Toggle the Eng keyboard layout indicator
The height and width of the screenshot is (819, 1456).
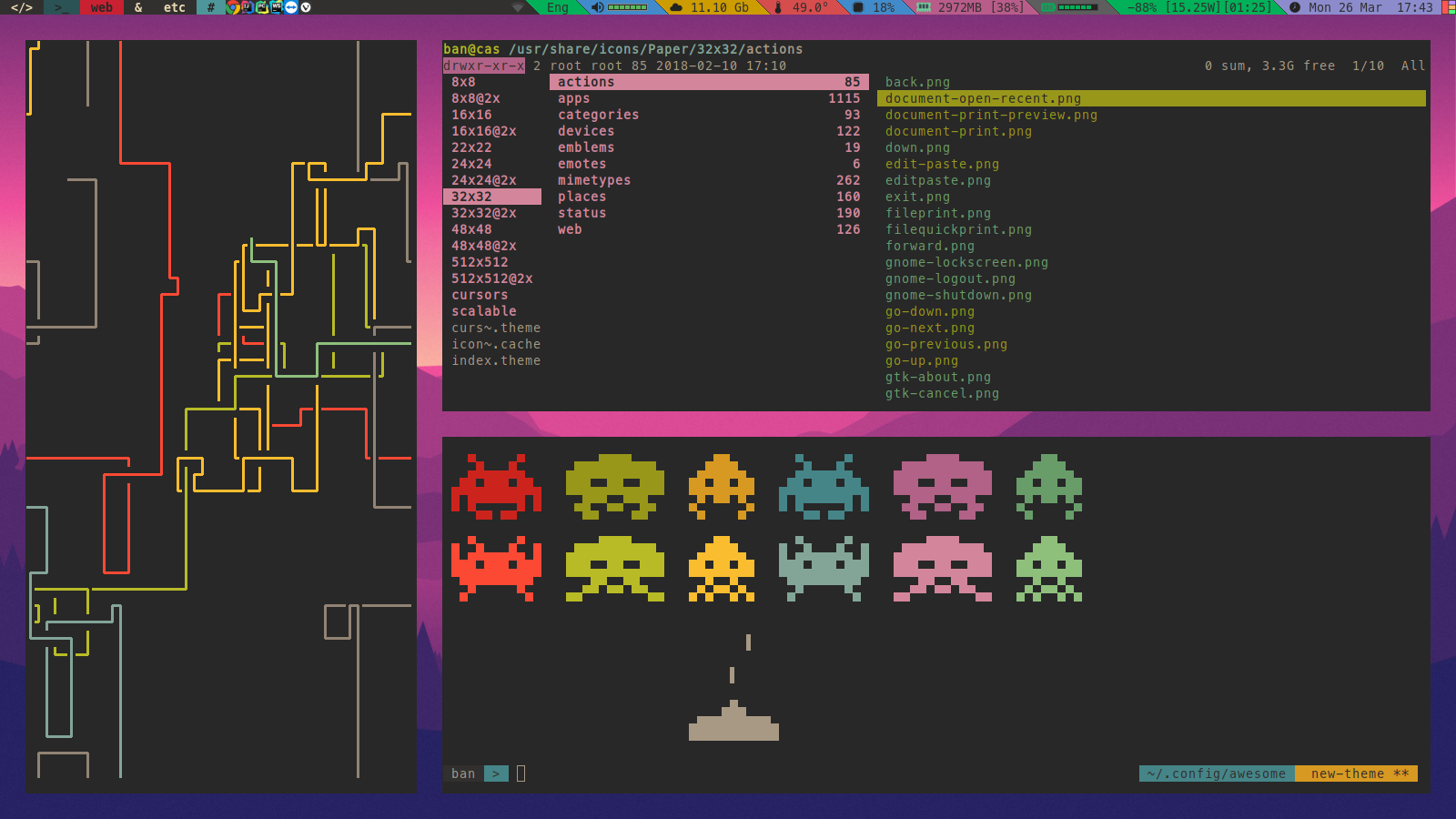(558, 7)
